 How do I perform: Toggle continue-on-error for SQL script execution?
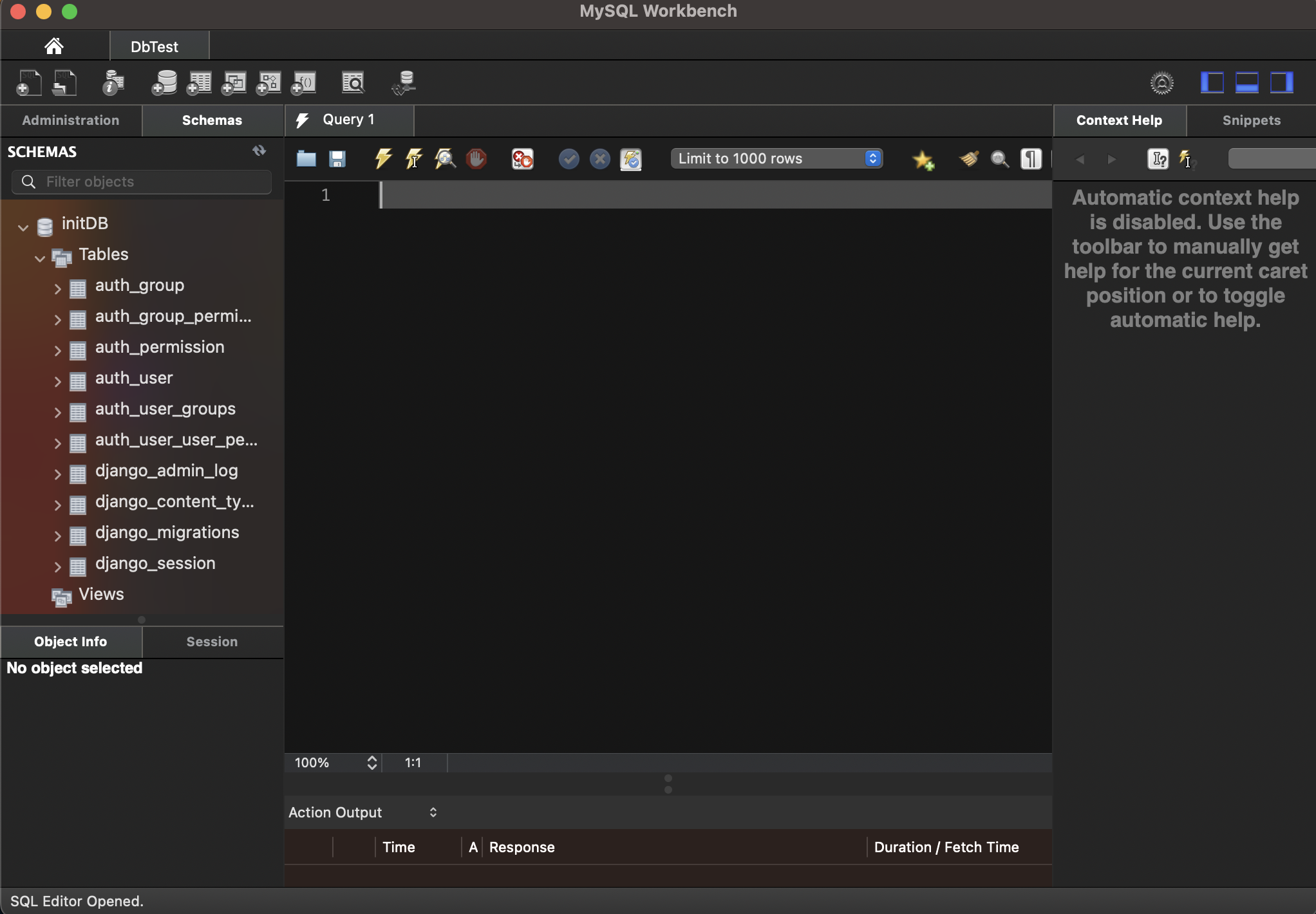[x=522, y=159]
